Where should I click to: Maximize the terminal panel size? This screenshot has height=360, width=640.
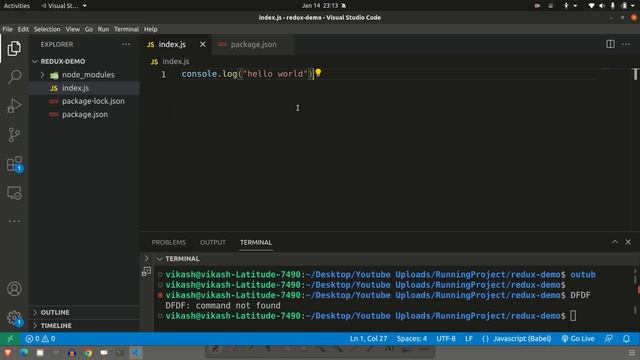(x=615, y=242)
